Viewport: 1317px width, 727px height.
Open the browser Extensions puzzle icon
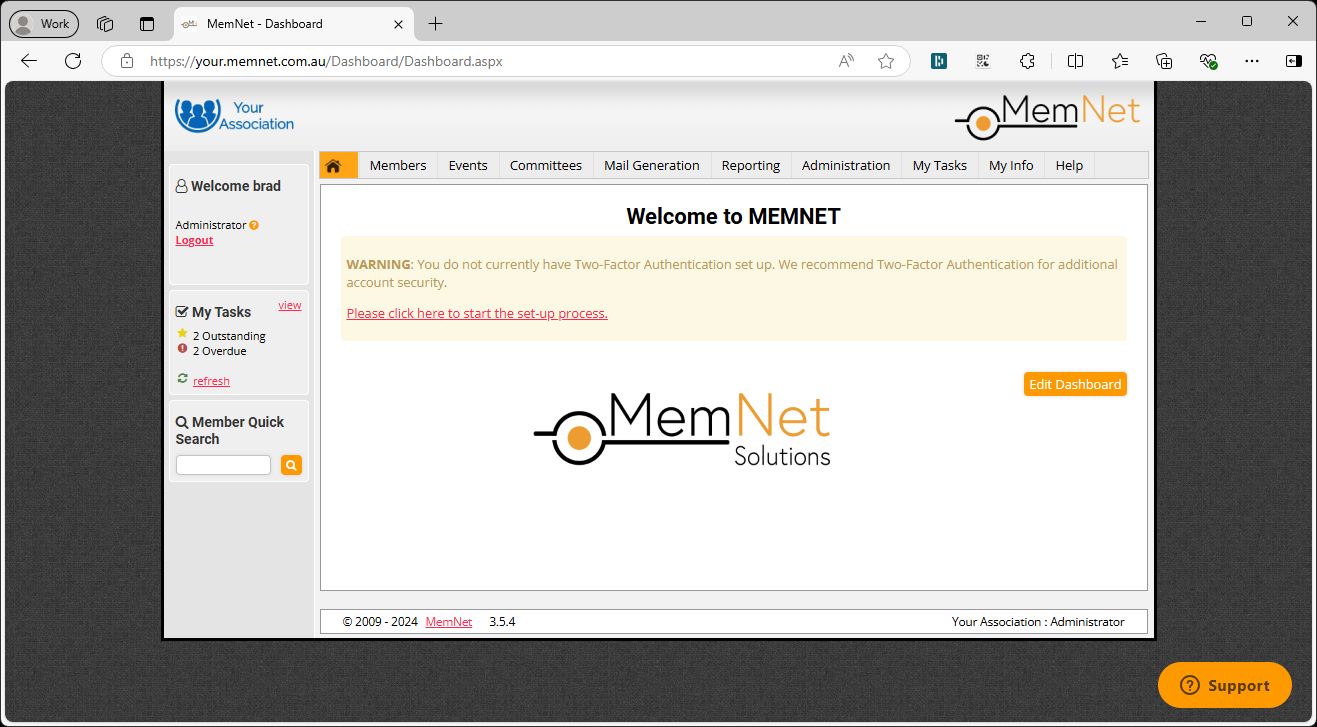tap(1027, 61)
